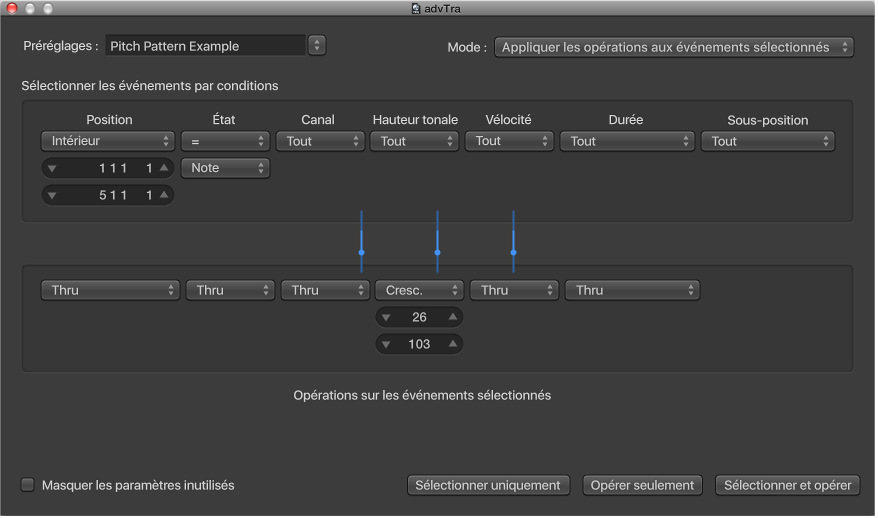Open the Sous-position Tout dropdown

pyautogui.click(x=767, y=141)
